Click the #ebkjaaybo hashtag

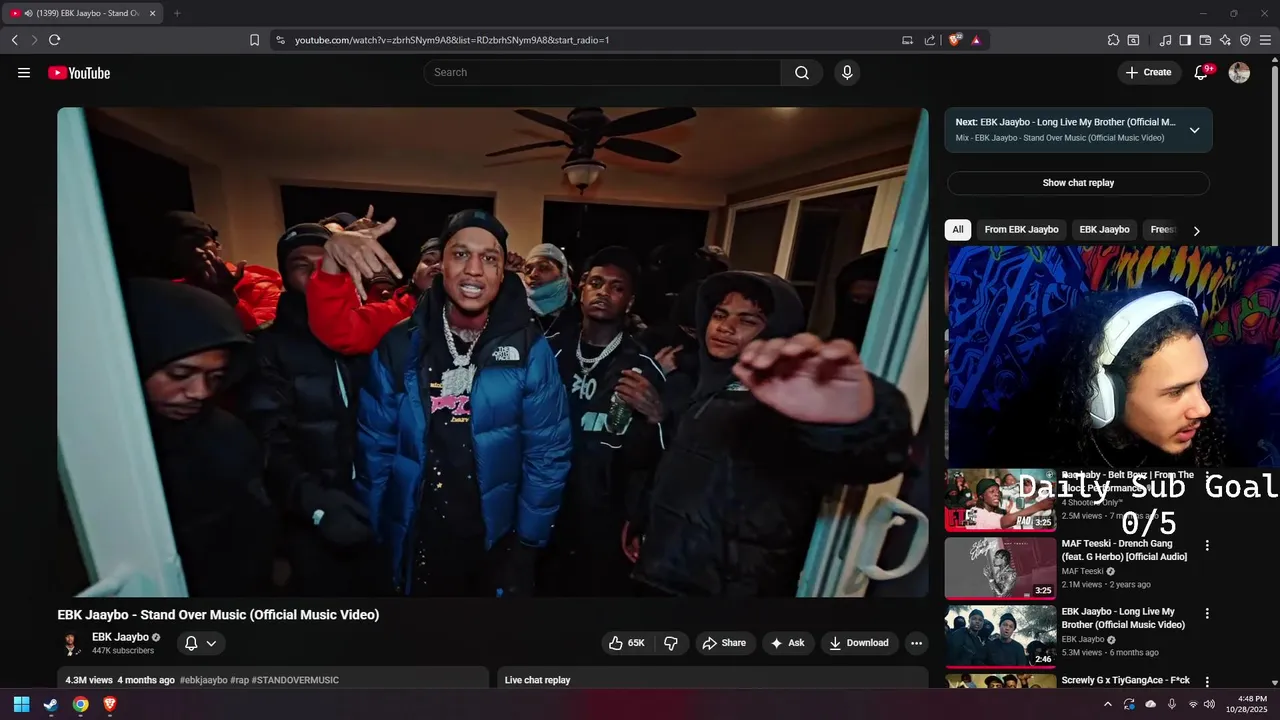pos(203,680)
